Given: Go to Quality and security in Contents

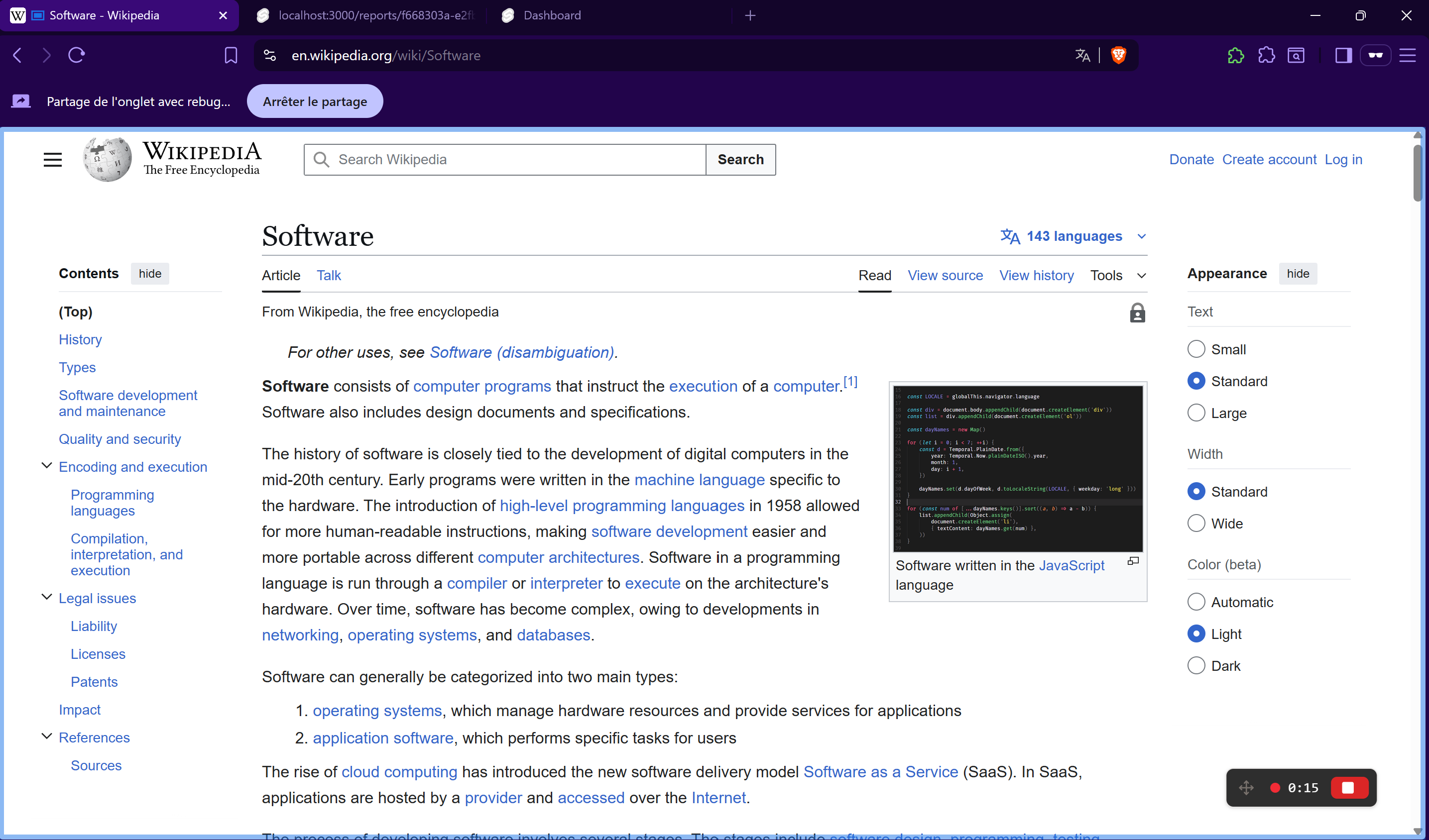Looking at the screenshot, I should (119, 439).
